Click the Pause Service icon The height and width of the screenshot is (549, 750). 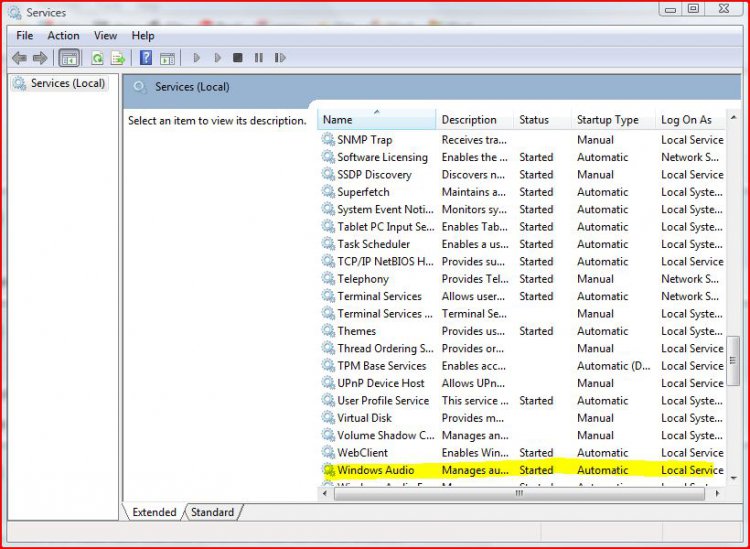pos(259,58)
